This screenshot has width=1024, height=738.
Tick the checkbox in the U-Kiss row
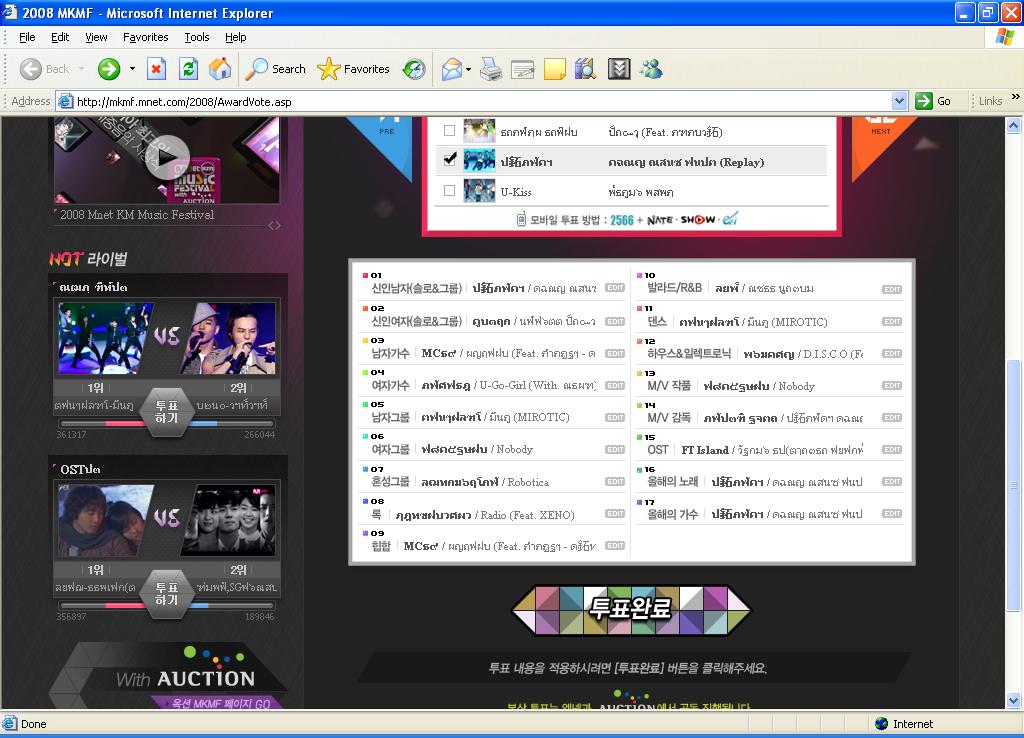pos(449,191)
